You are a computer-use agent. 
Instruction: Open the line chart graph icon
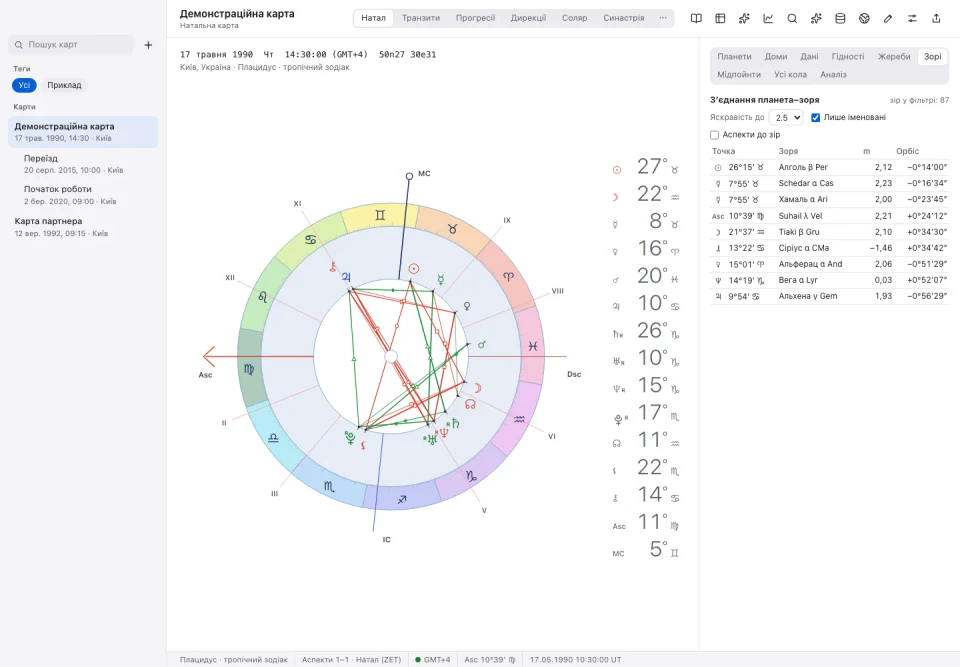768,18
